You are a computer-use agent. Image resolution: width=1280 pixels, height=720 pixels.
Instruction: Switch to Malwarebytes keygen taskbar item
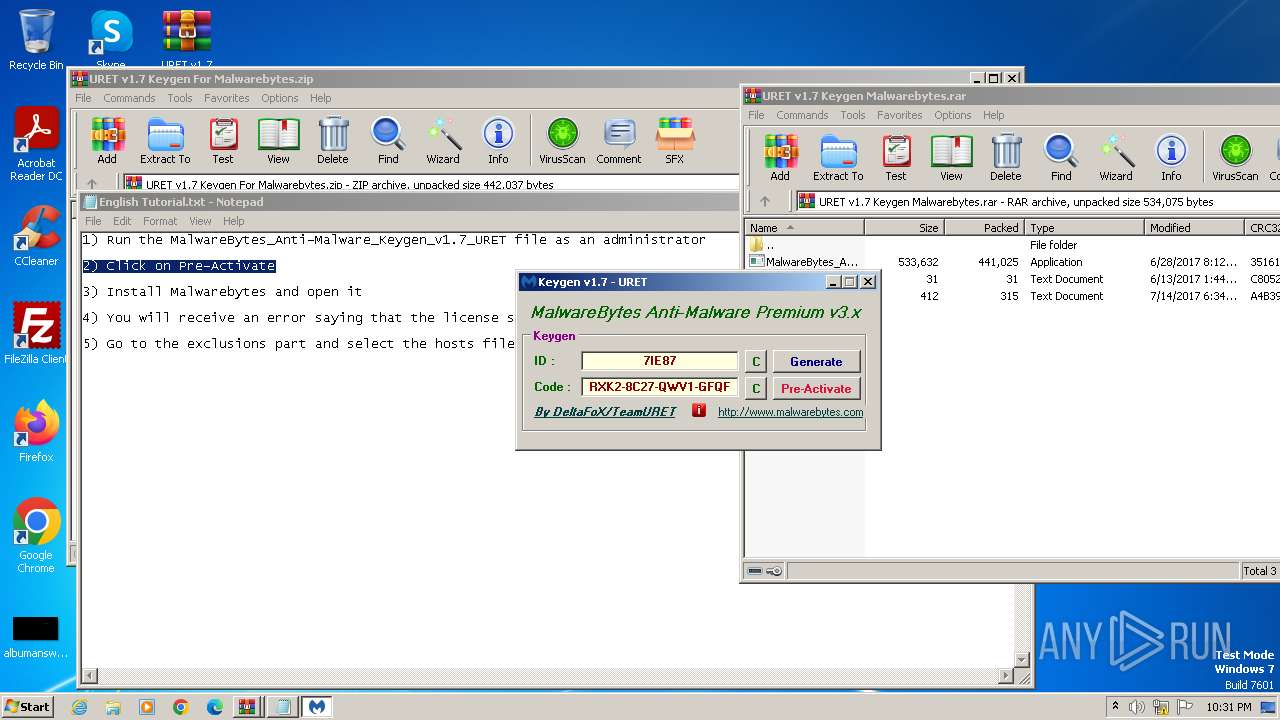point(316,707)
